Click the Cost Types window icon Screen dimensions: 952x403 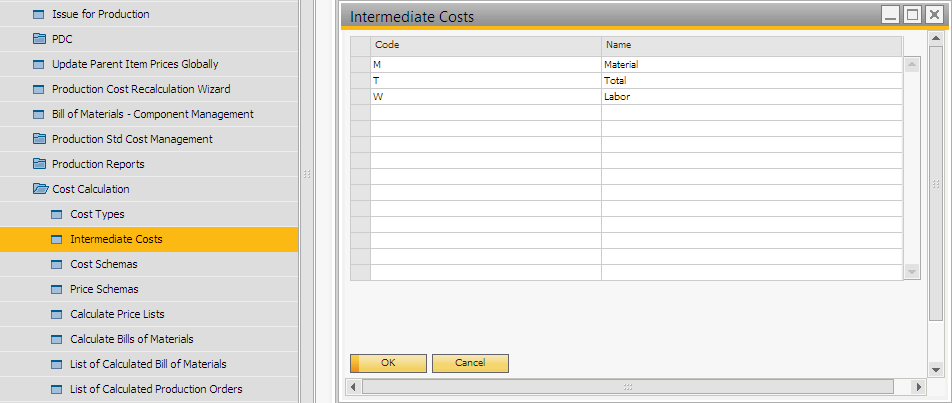(58, 214)
